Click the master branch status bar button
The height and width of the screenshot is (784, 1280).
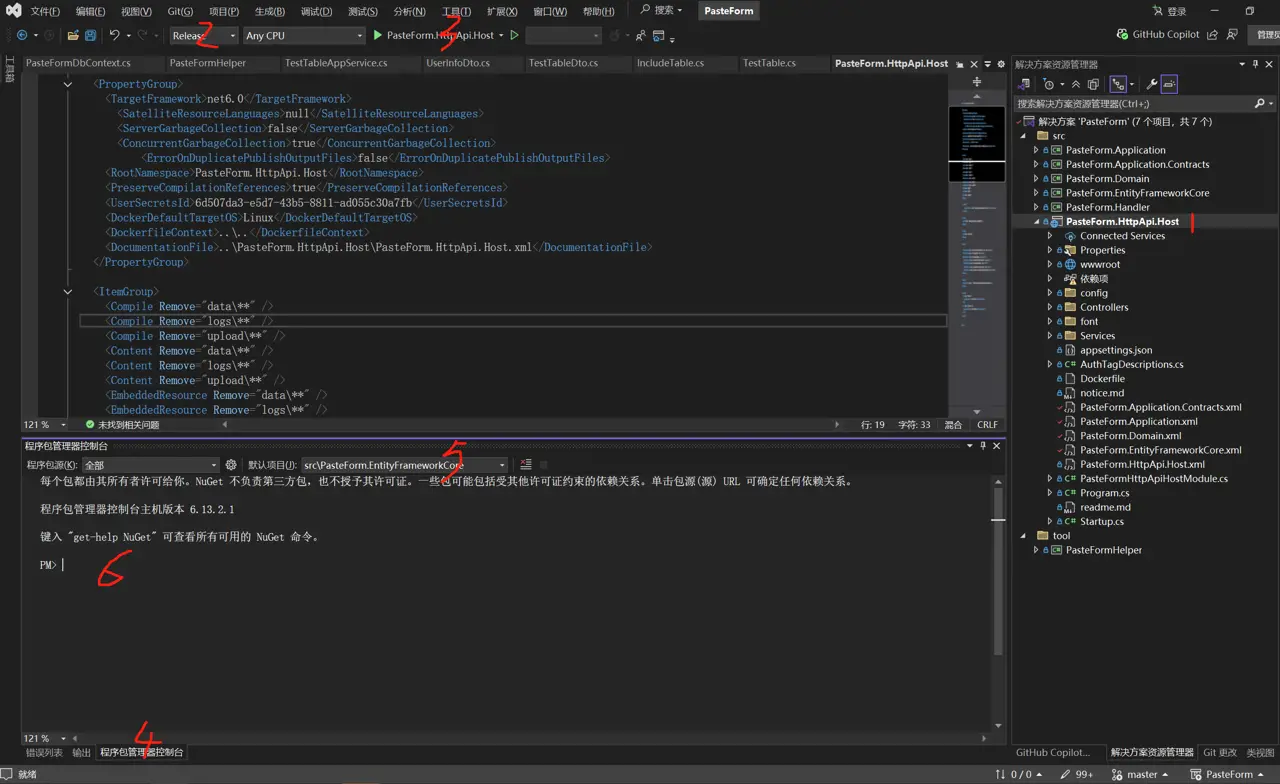(1141, 774)
